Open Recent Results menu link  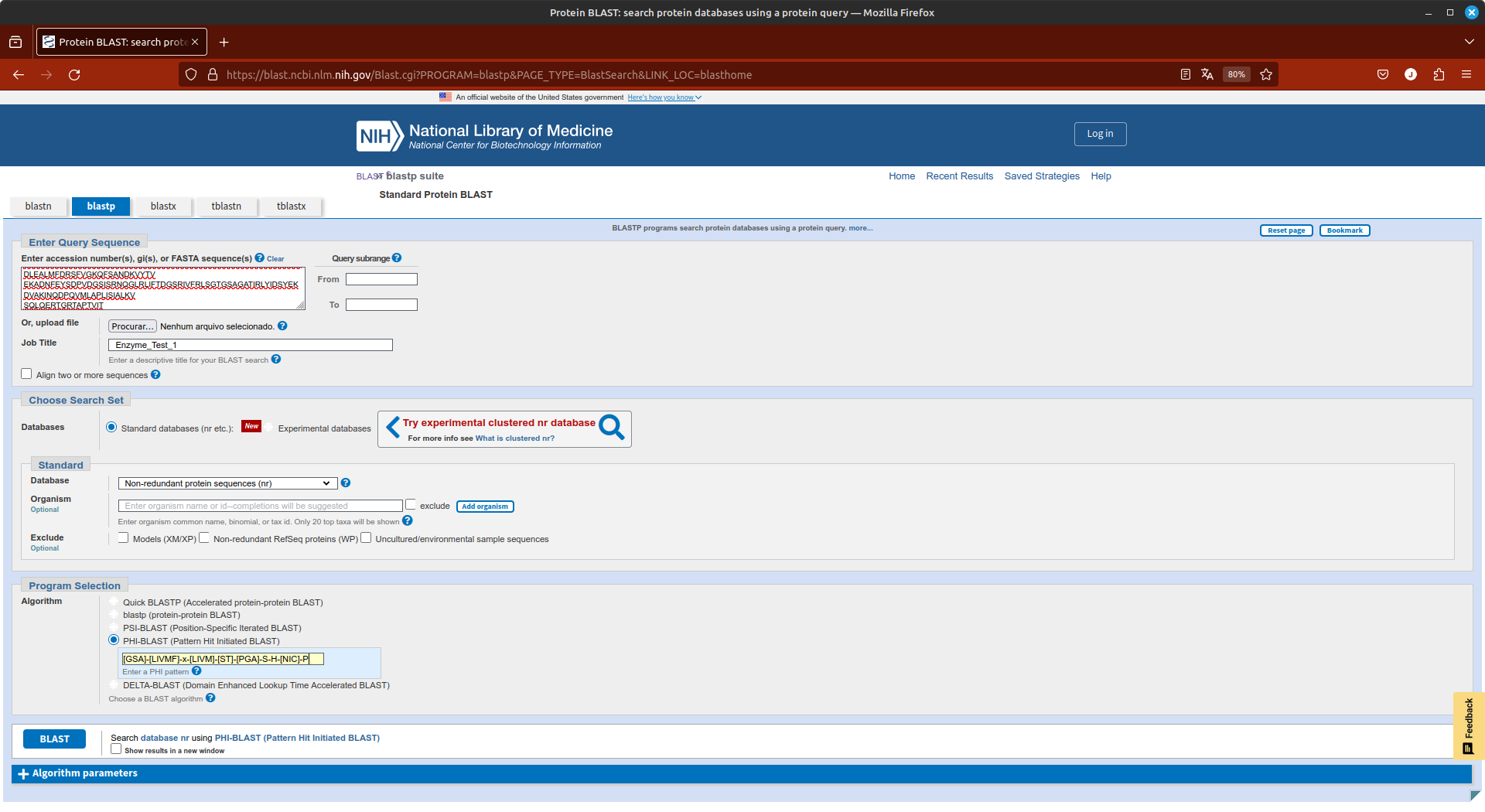click(x=959, y=176)
